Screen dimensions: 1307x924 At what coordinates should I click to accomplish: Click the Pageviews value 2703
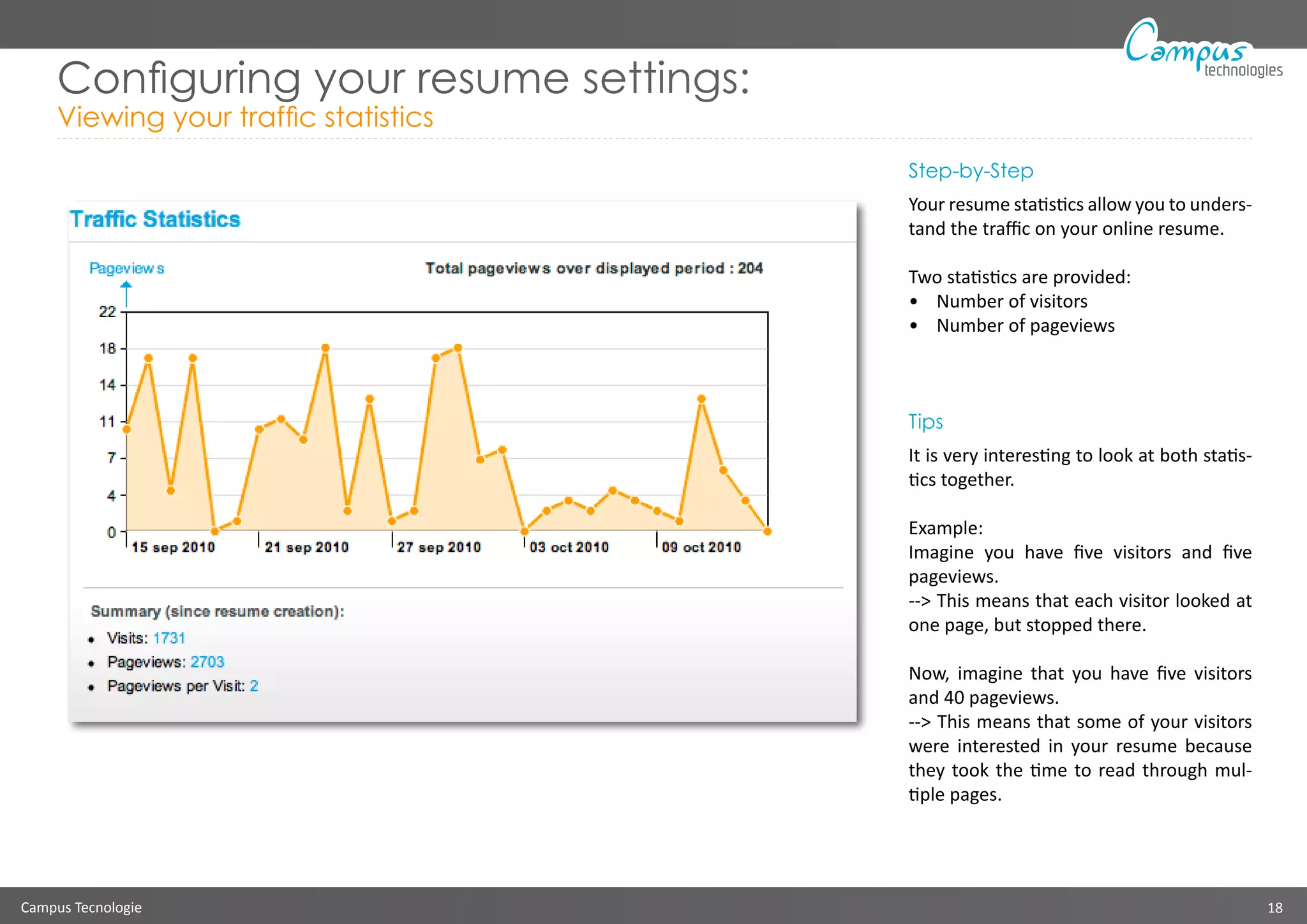pos(207,662)
